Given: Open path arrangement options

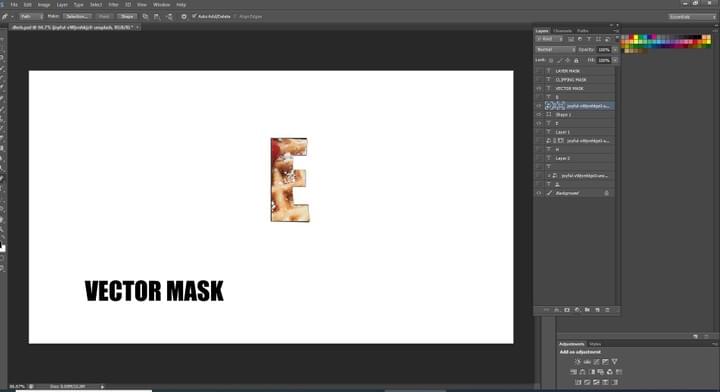Looking at the screenshot, I should [x=169, y=17].
